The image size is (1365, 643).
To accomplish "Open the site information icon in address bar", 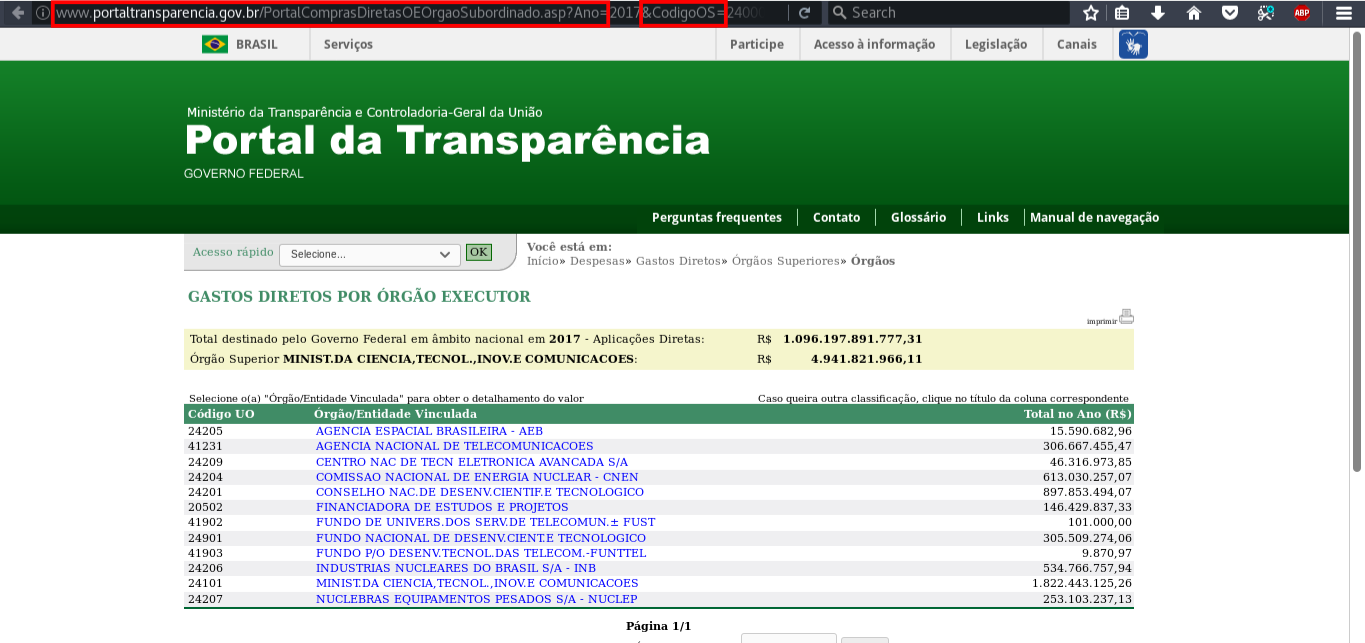I will coord(43,13).
